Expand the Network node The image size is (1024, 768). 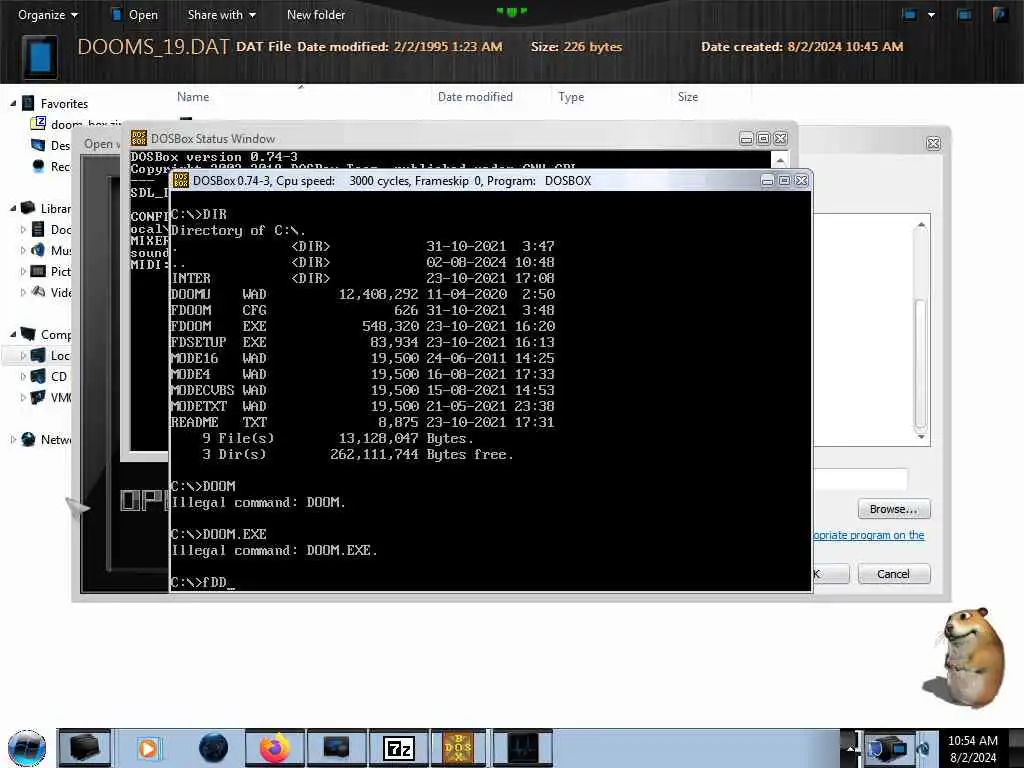click(13, 440)
